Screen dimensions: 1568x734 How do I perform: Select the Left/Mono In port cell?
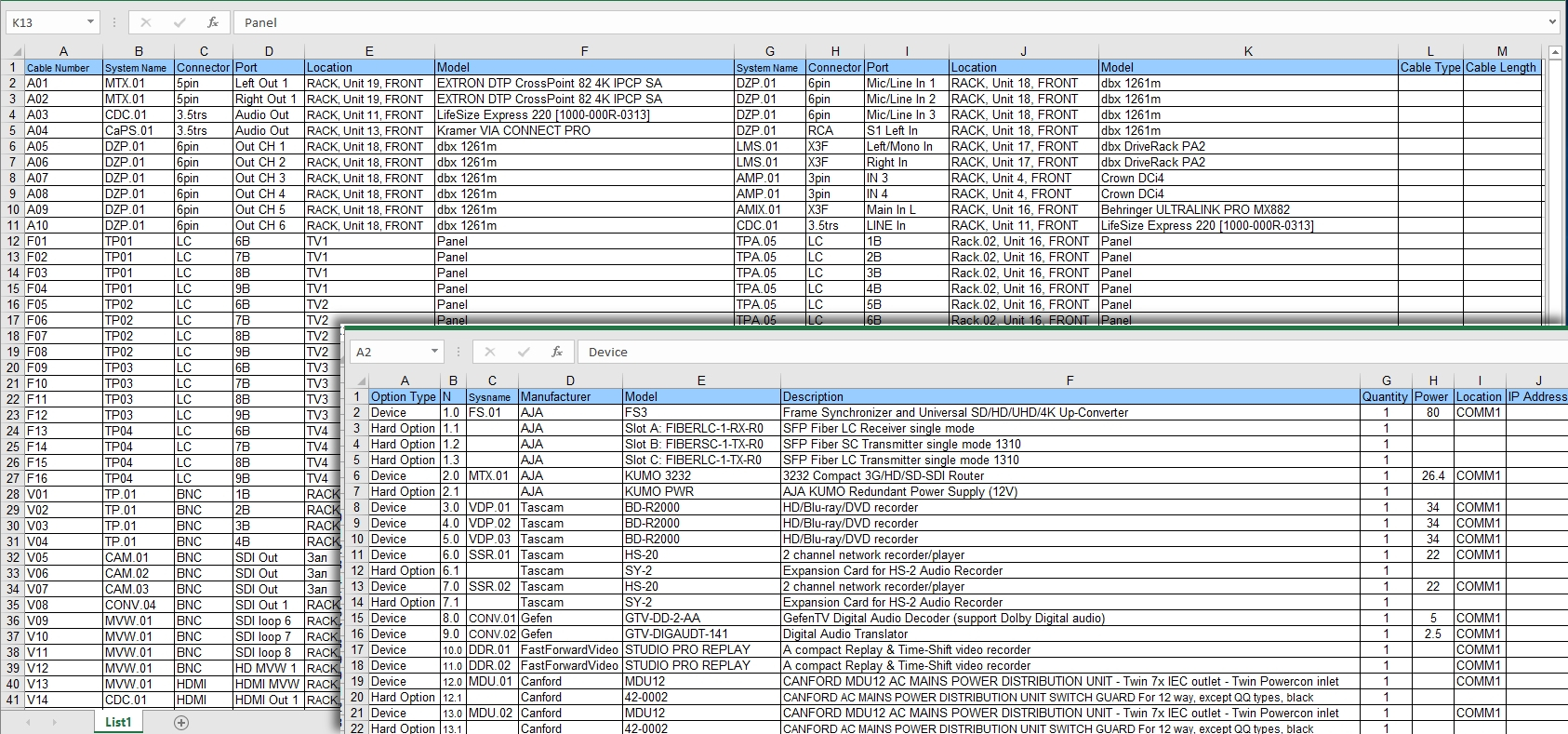click(x=907, y=146)
